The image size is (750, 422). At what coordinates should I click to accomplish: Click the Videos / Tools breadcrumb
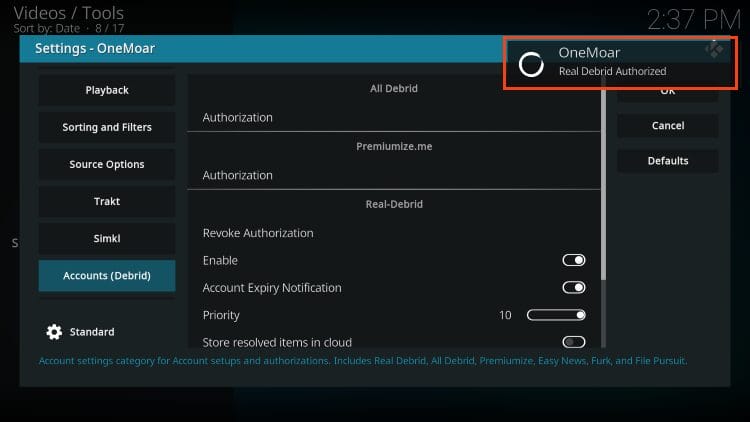click(68, 13)
